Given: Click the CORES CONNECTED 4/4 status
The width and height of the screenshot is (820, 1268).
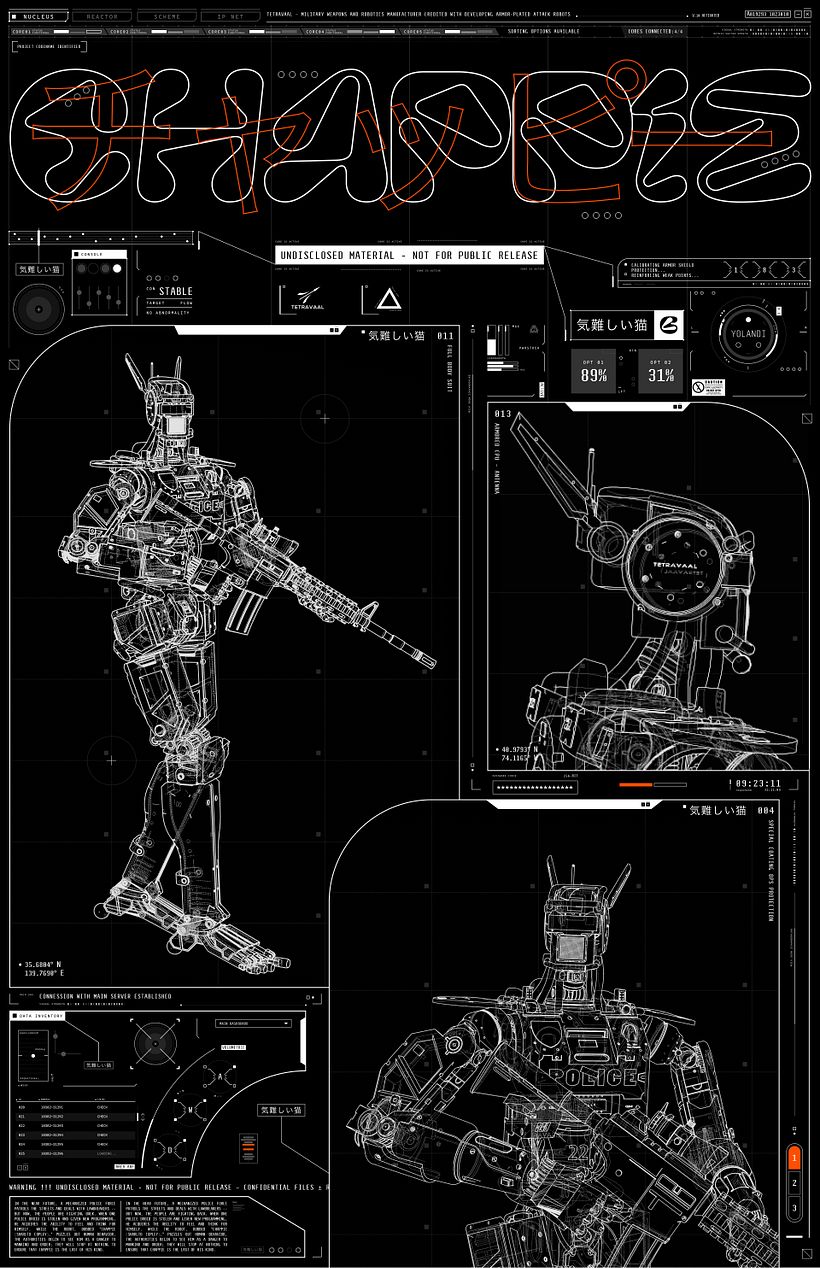Looking at the screenshot, I should coord(656,32).
